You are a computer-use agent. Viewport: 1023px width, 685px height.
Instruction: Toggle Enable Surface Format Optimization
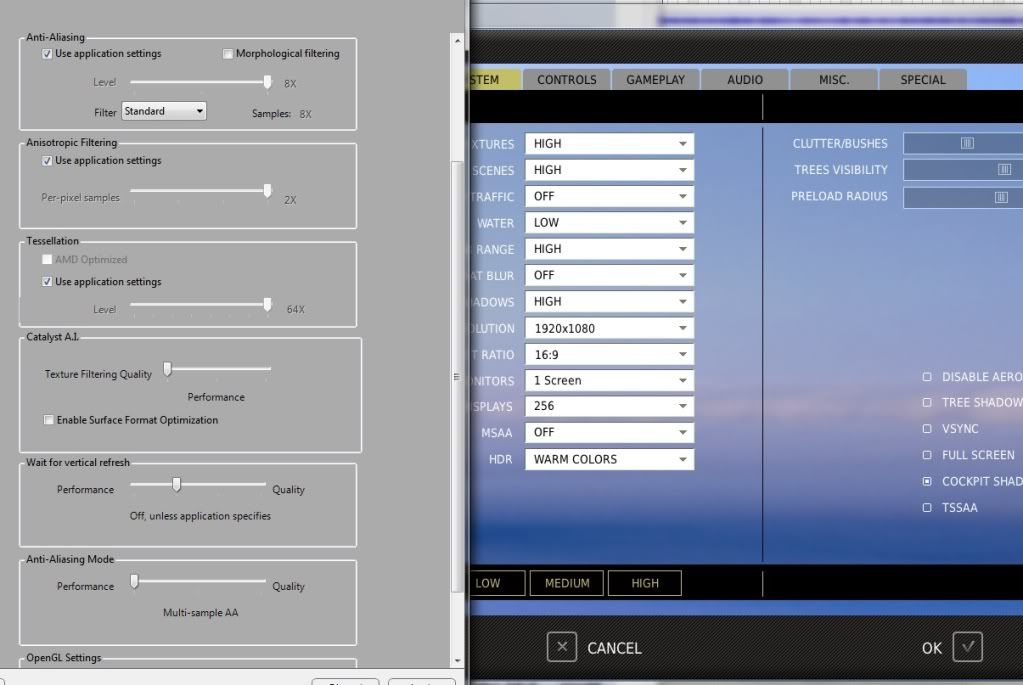[x=49, y=420]
